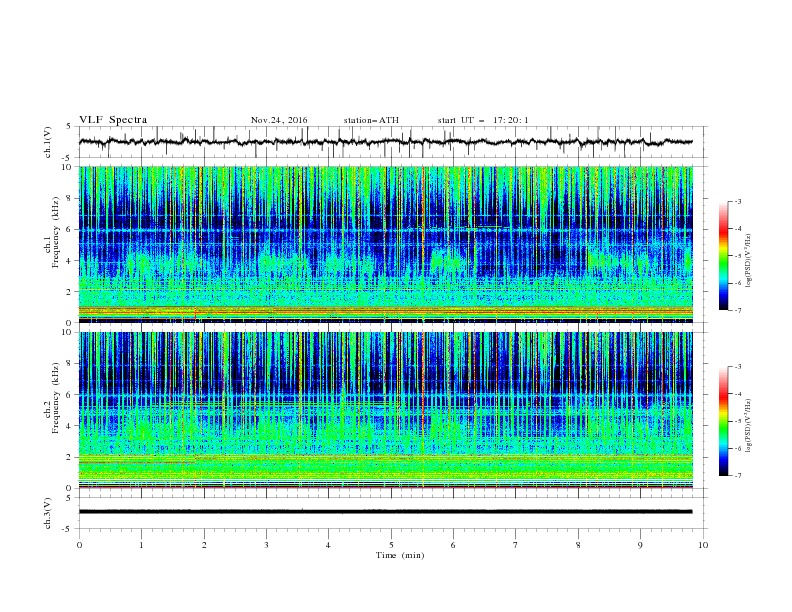
Task: Click the color scale bar beside ch.1 spectrogram
Action: tap(723, 256)
